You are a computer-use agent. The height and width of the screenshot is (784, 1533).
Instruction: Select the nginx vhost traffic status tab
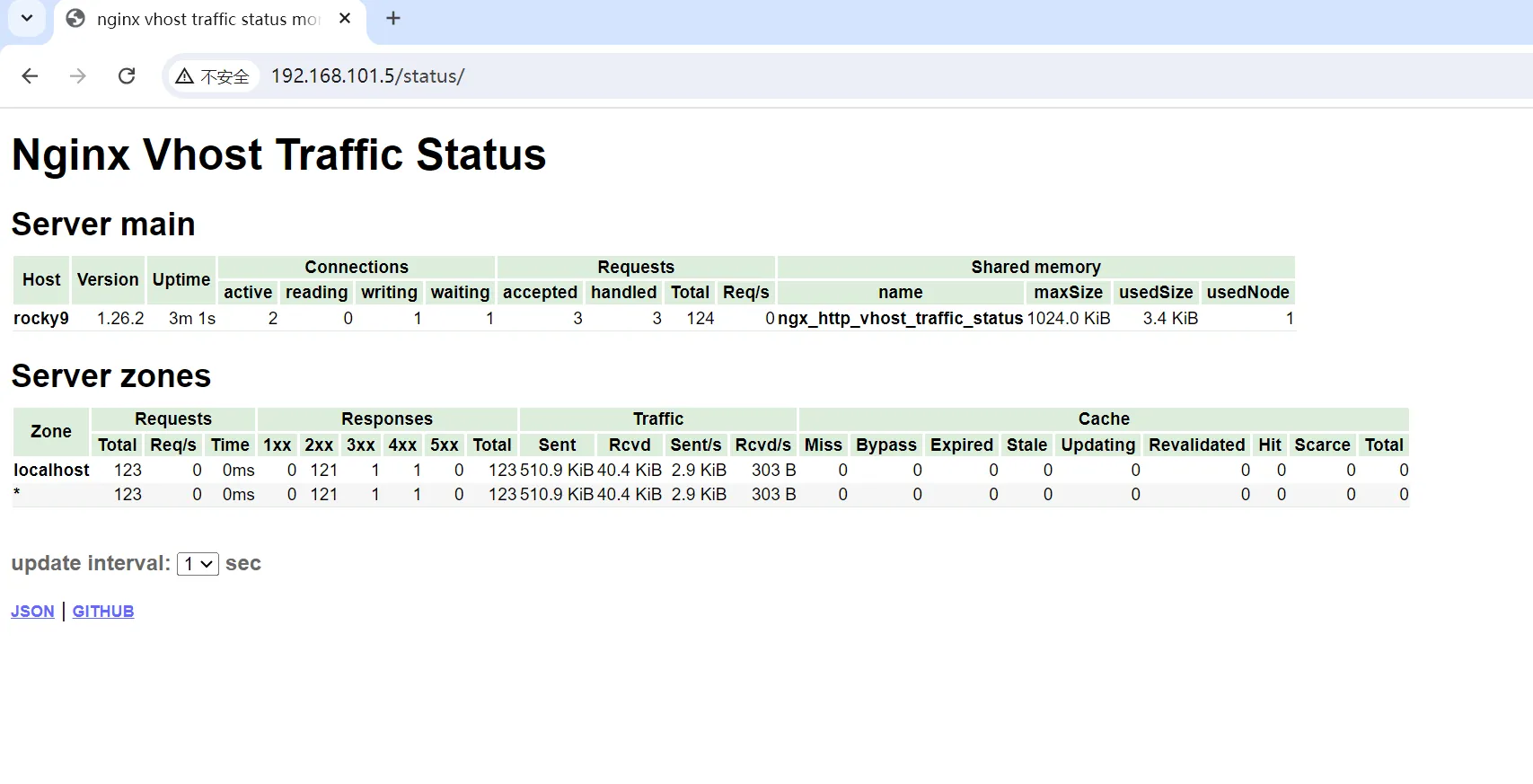coord(209,20)
